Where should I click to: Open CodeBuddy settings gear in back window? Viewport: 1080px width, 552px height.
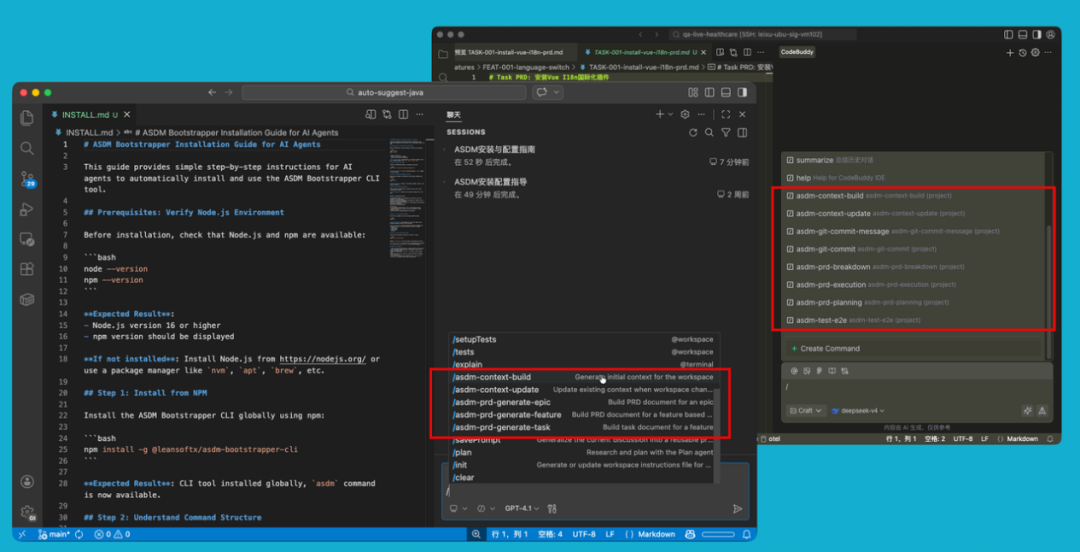1035,52
